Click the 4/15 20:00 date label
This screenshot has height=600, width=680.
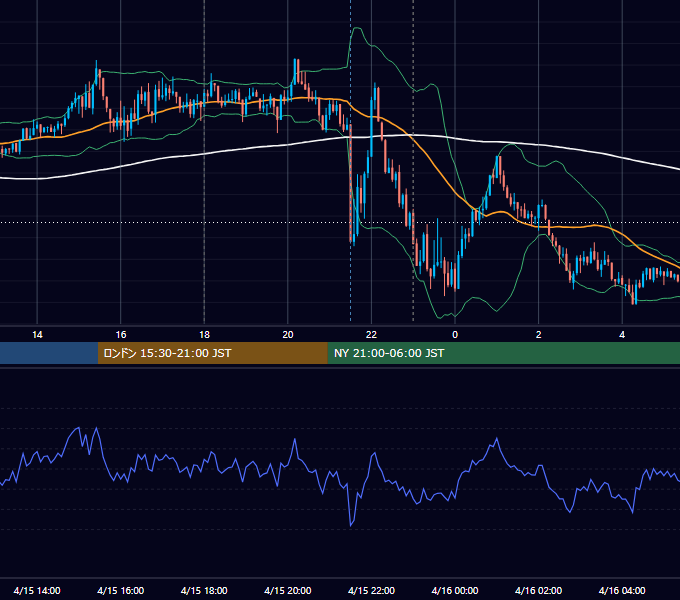coord(288,590)
